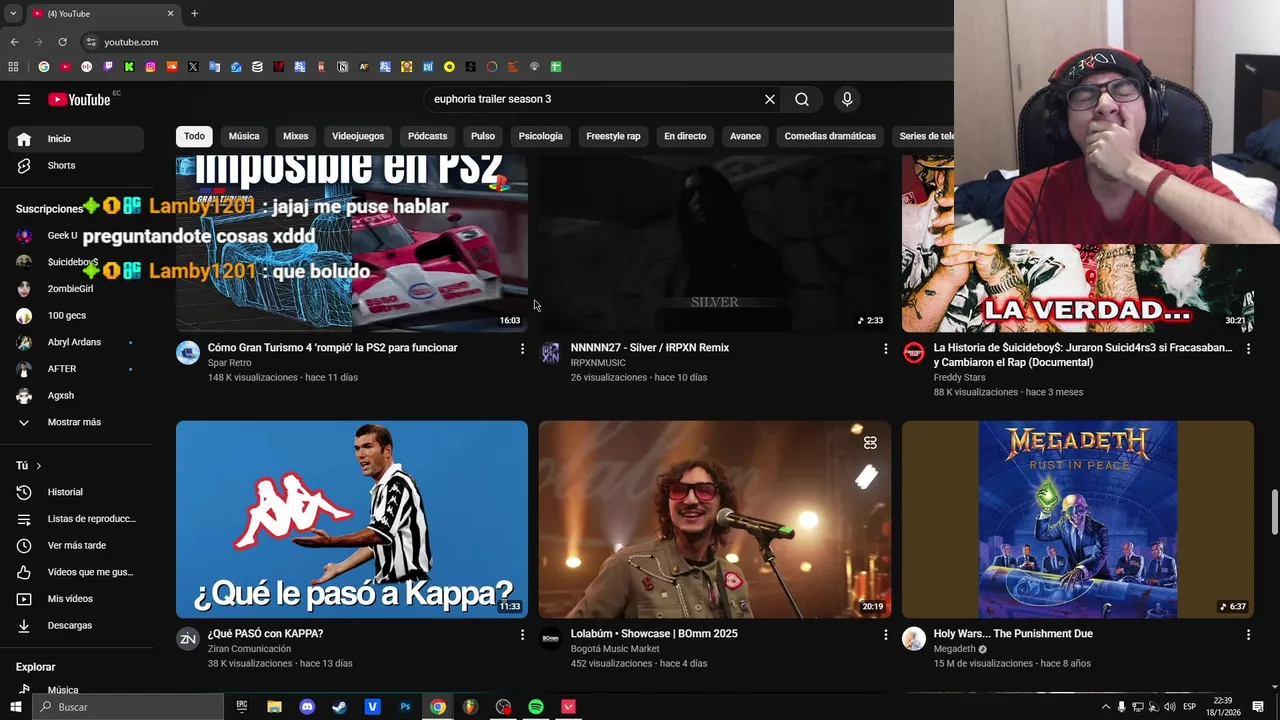This screenshot has height=720, width=1280.
Task: Open options menu for Holy Wars video
Action: click(1248, 634)
